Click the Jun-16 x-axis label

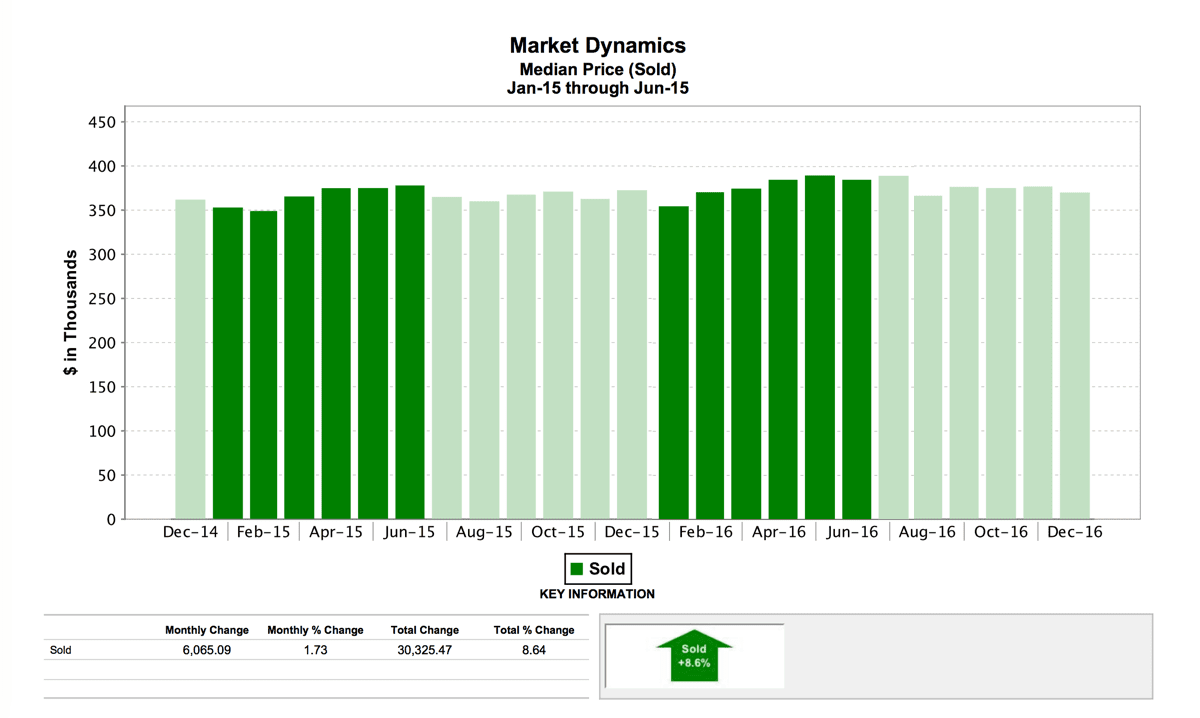[855, 532]
